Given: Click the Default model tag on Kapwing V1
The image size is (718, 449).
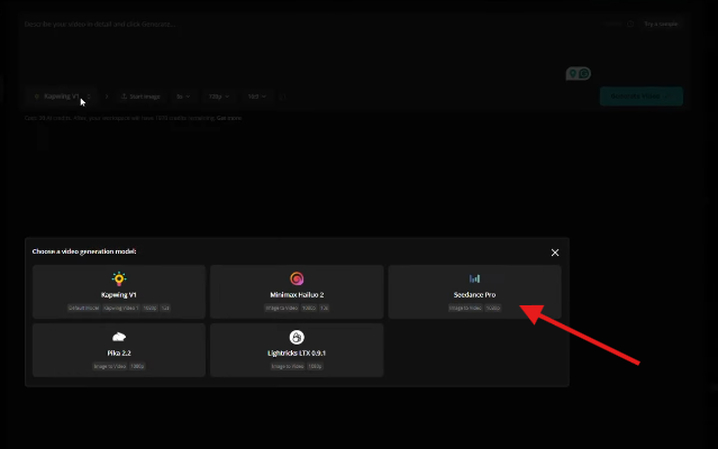Looking at the screenshot, I should [x=83, y=308].
